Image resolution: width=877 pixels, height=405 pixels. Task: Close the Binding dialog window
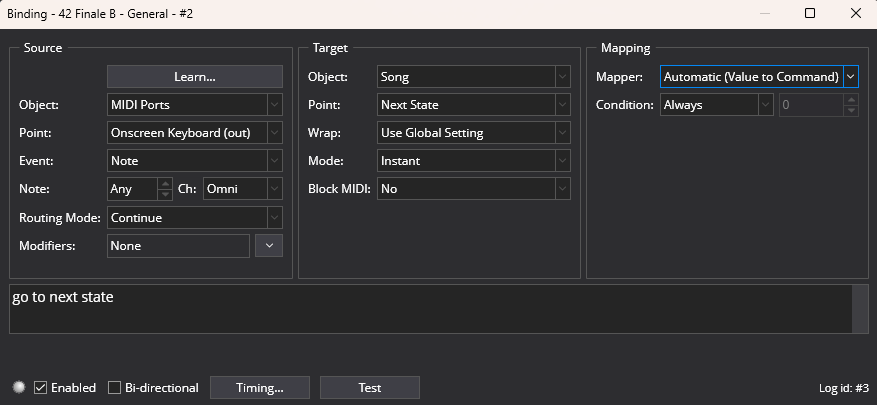[x=855, y=13]
